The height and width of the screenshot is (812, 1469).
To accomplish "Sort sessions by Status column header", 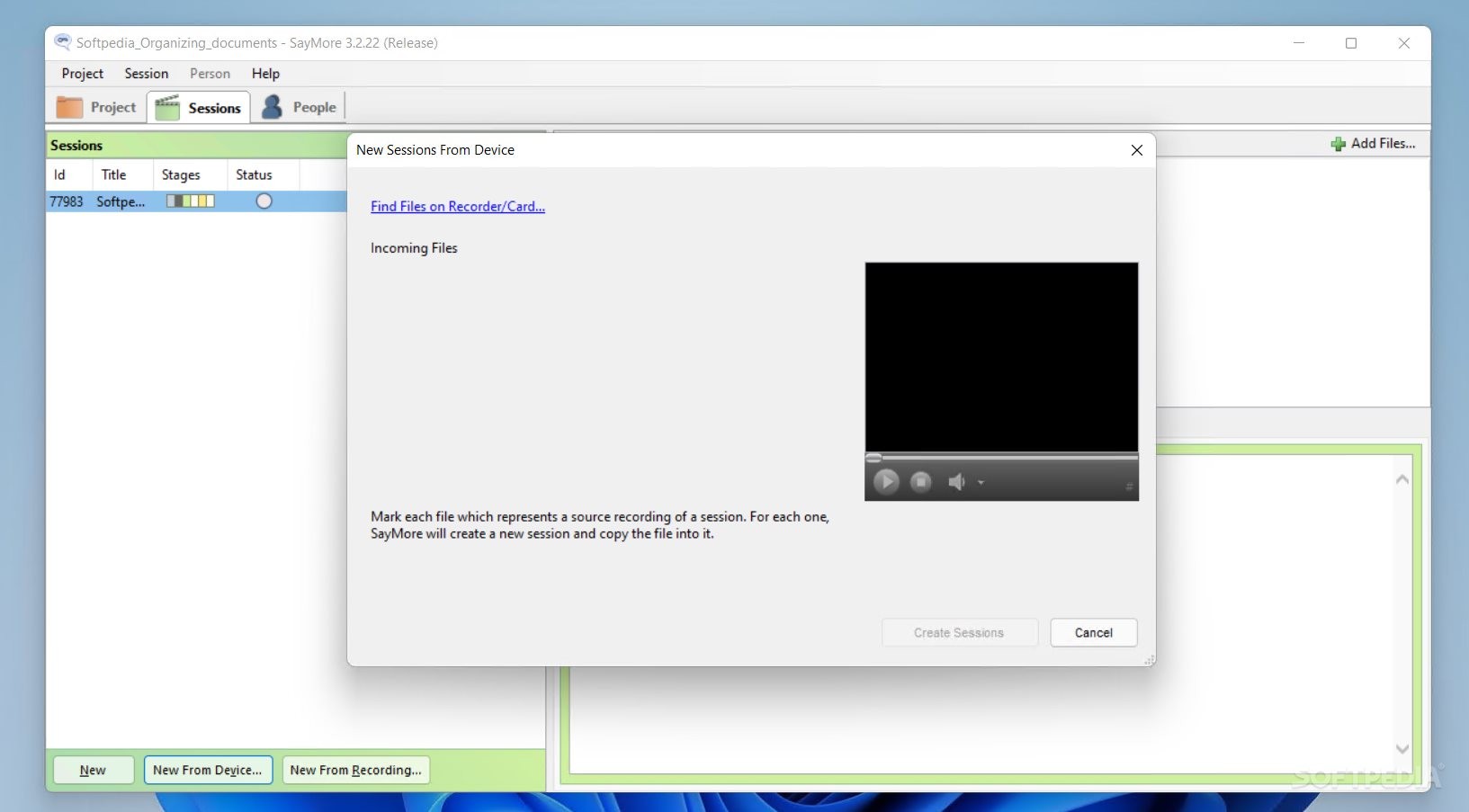I will 263,174.
